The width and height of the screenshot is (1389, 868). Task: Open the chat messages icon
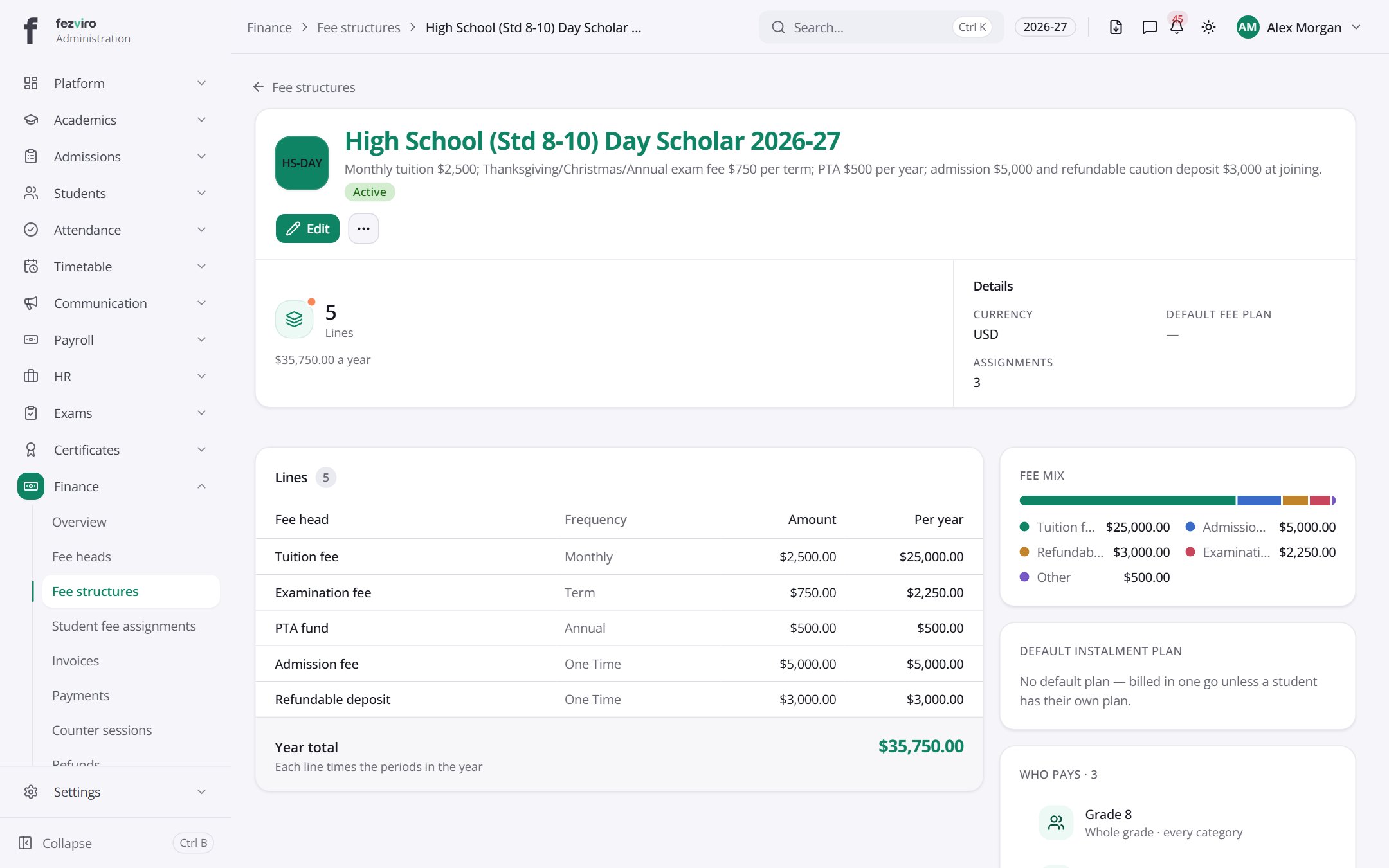(x=1149, y=27)
